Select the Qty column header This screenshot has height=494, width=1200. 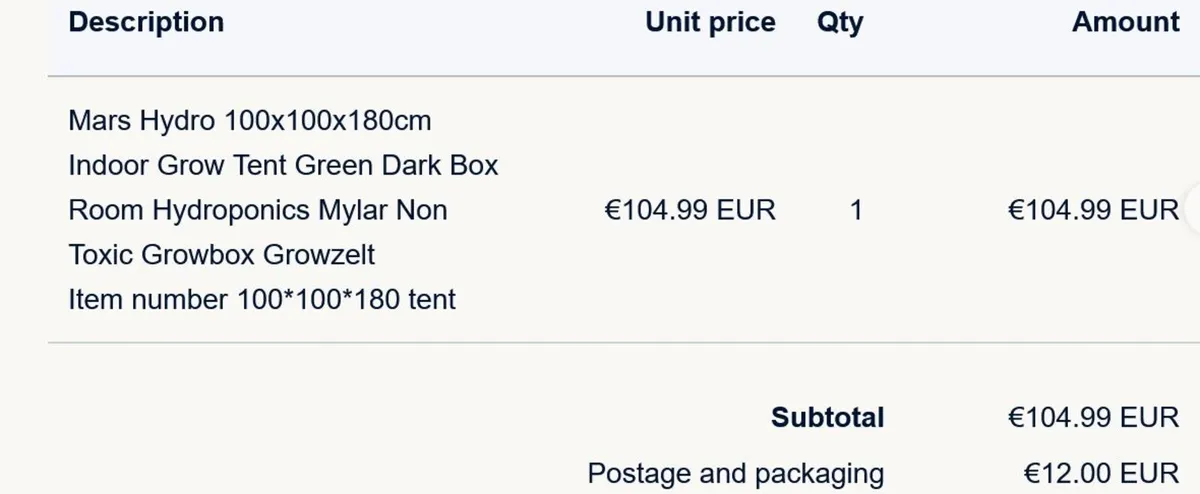[839, 22]
